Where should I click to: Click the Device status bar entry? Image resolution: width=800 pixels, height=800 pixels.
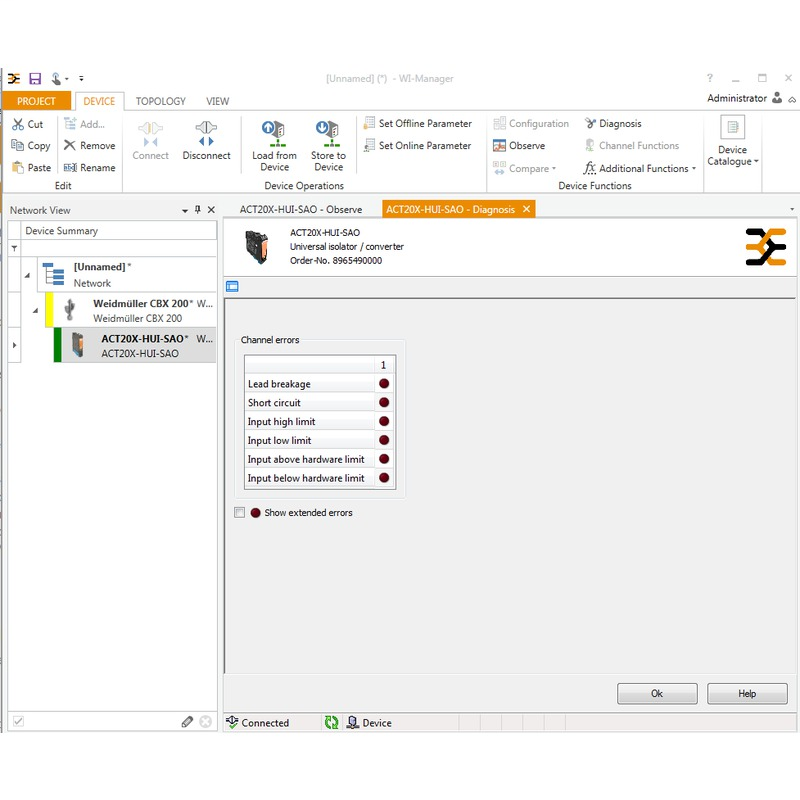coord(369,722)
